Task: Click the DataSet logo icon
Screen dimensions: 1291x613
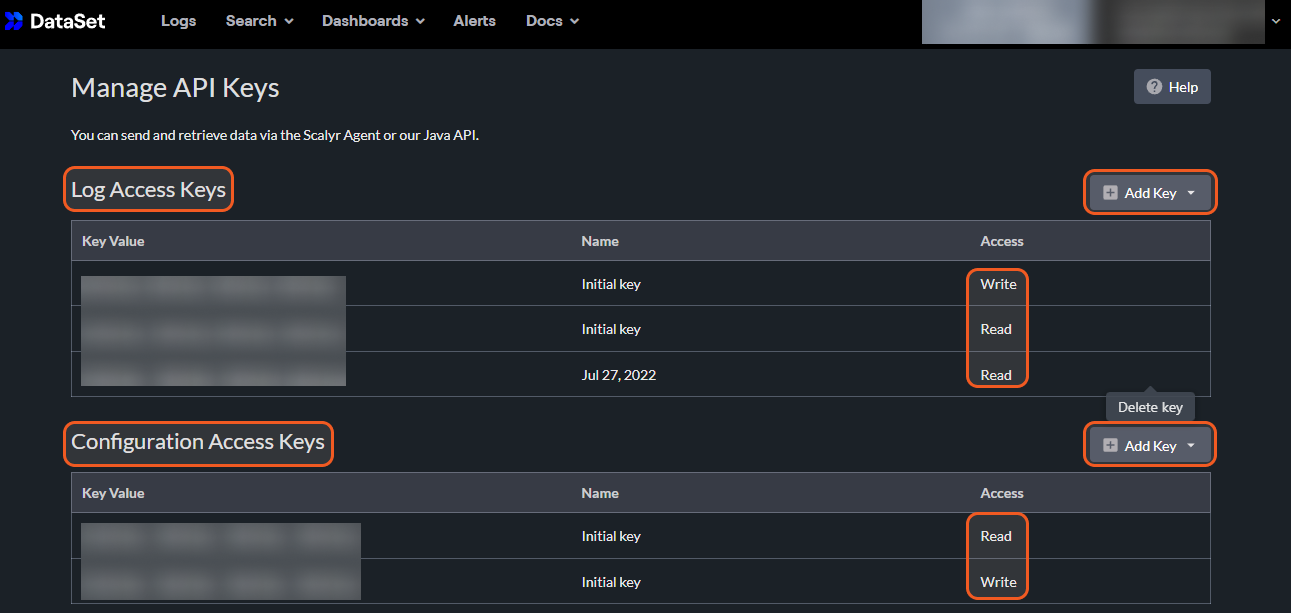Action: pos(14,21)
